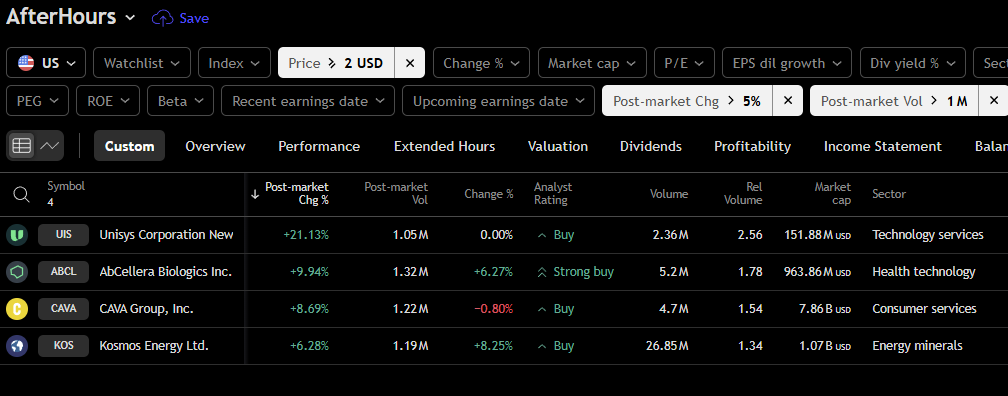Click the CAVA ticker badge
Image resolution: width=1008 pixels, height=396 pixels.
64,309
